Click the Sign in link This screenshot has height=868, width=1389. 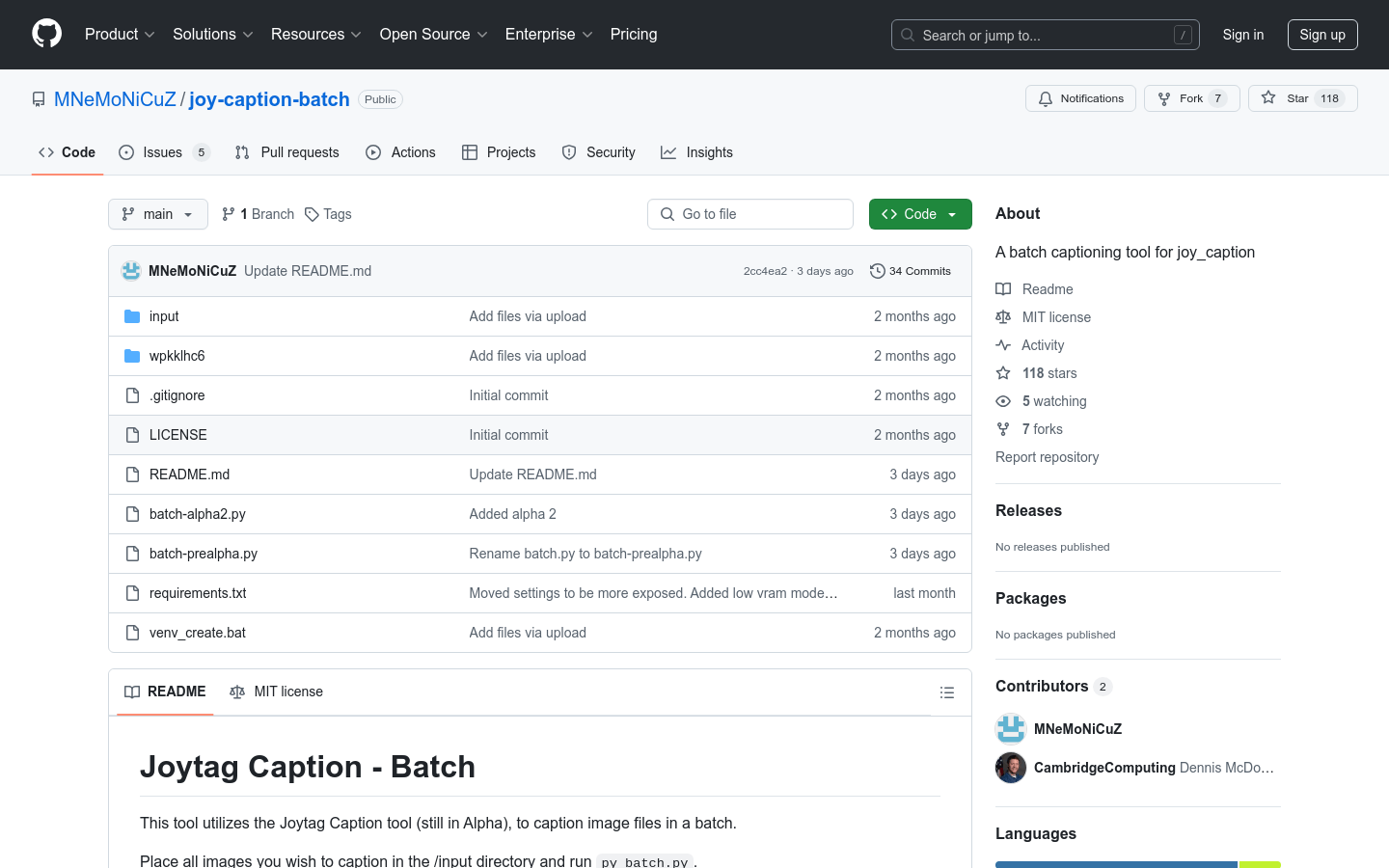click(1243, 35)
